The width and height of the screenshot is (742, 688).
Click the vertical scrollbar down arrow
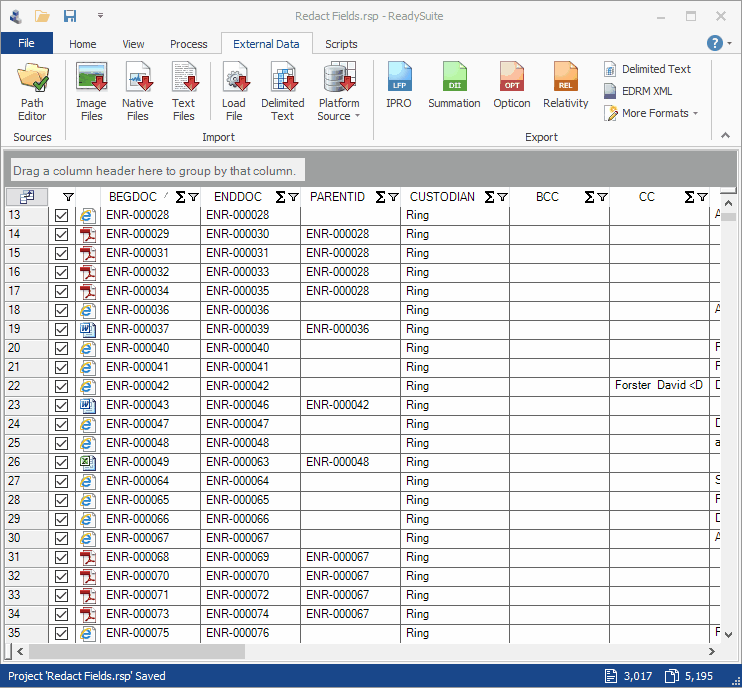pyautogui.click(x=729, y=635)
